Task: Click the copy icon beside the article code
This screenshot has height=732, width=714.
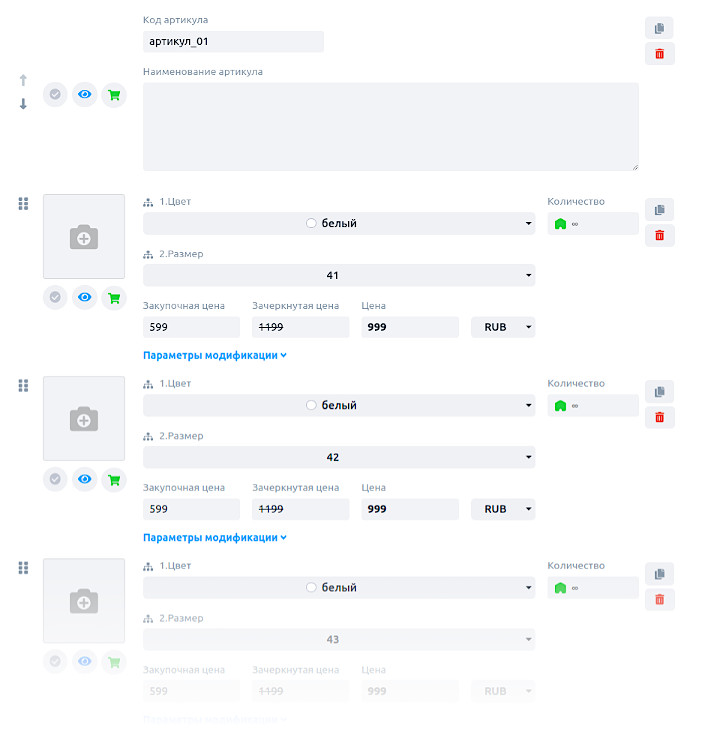Action: [659, 28]
